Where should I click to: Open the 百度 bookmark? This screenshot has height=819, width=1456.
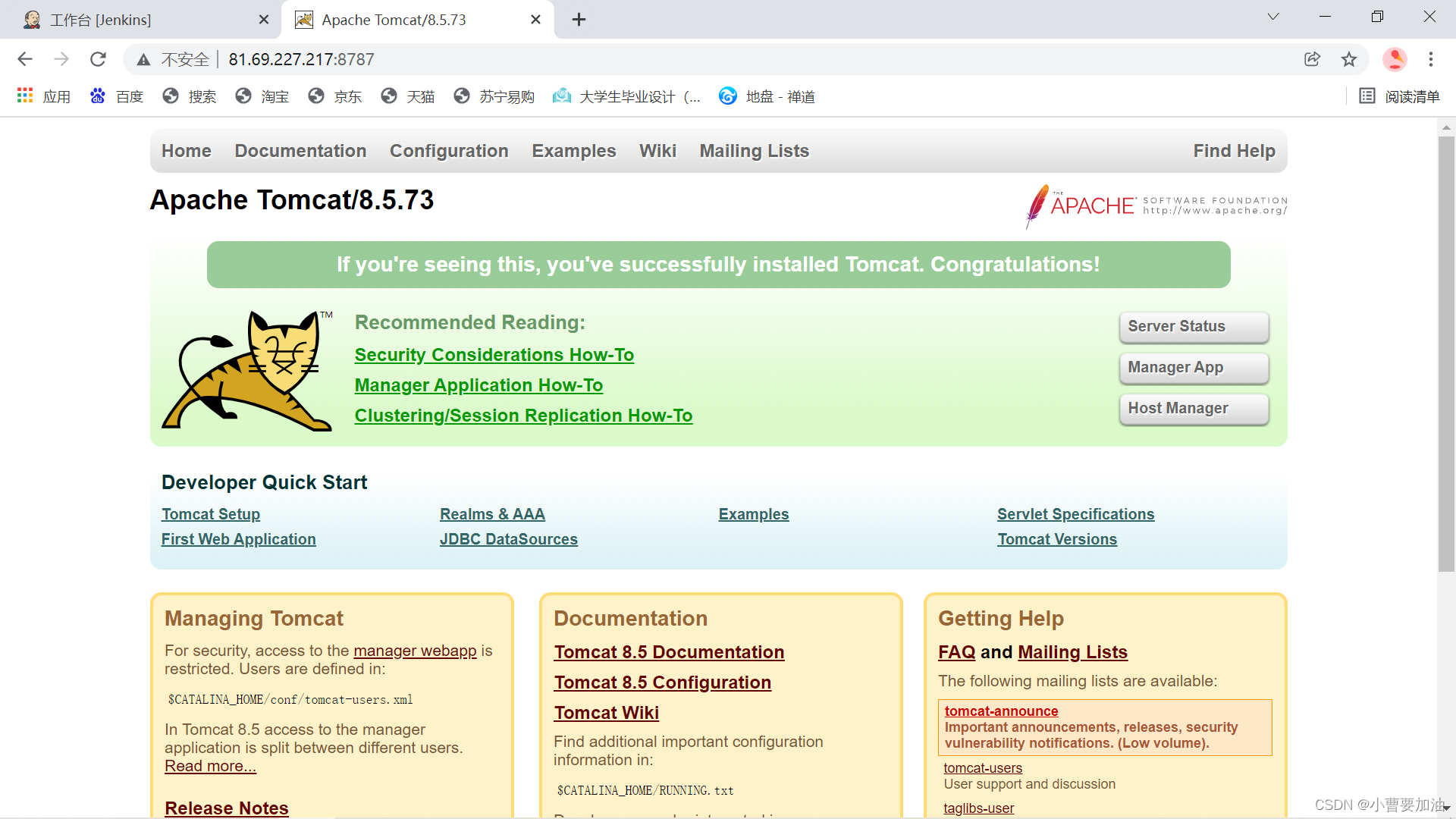117,96
